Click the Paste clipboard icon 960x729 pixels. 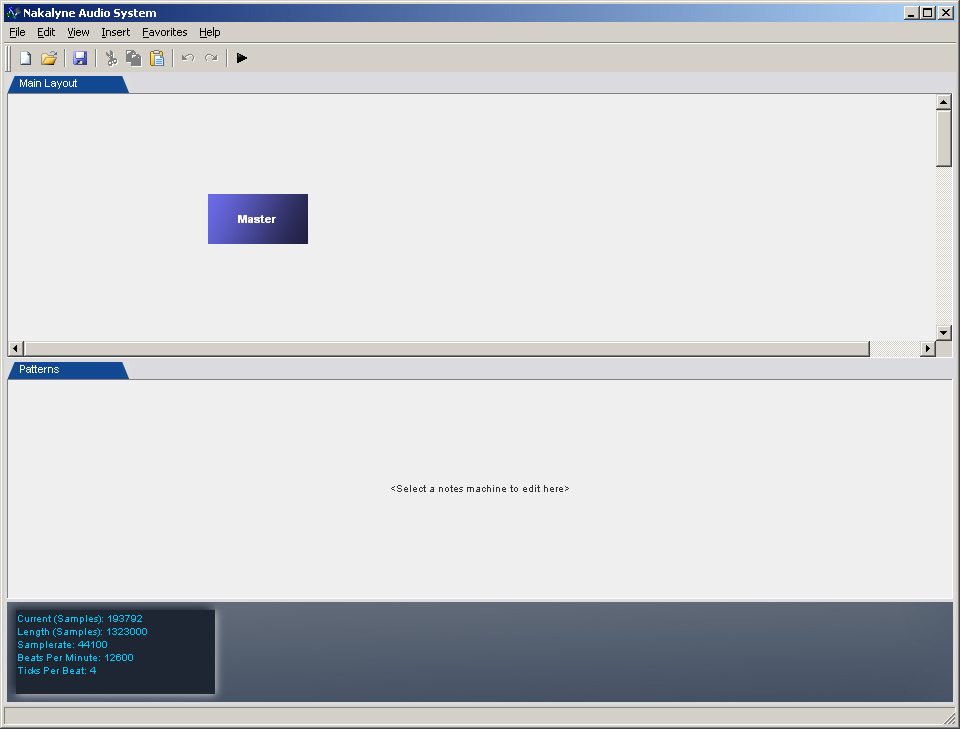coord(157,58)
